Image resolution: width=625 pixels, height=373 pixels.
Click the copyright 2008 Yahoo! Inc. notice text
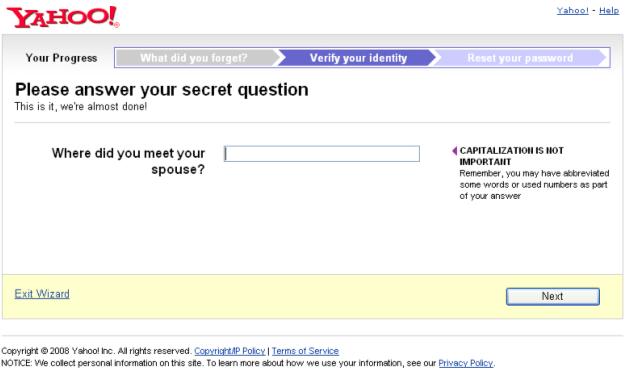pyautogui.click(x=96, y=351)
